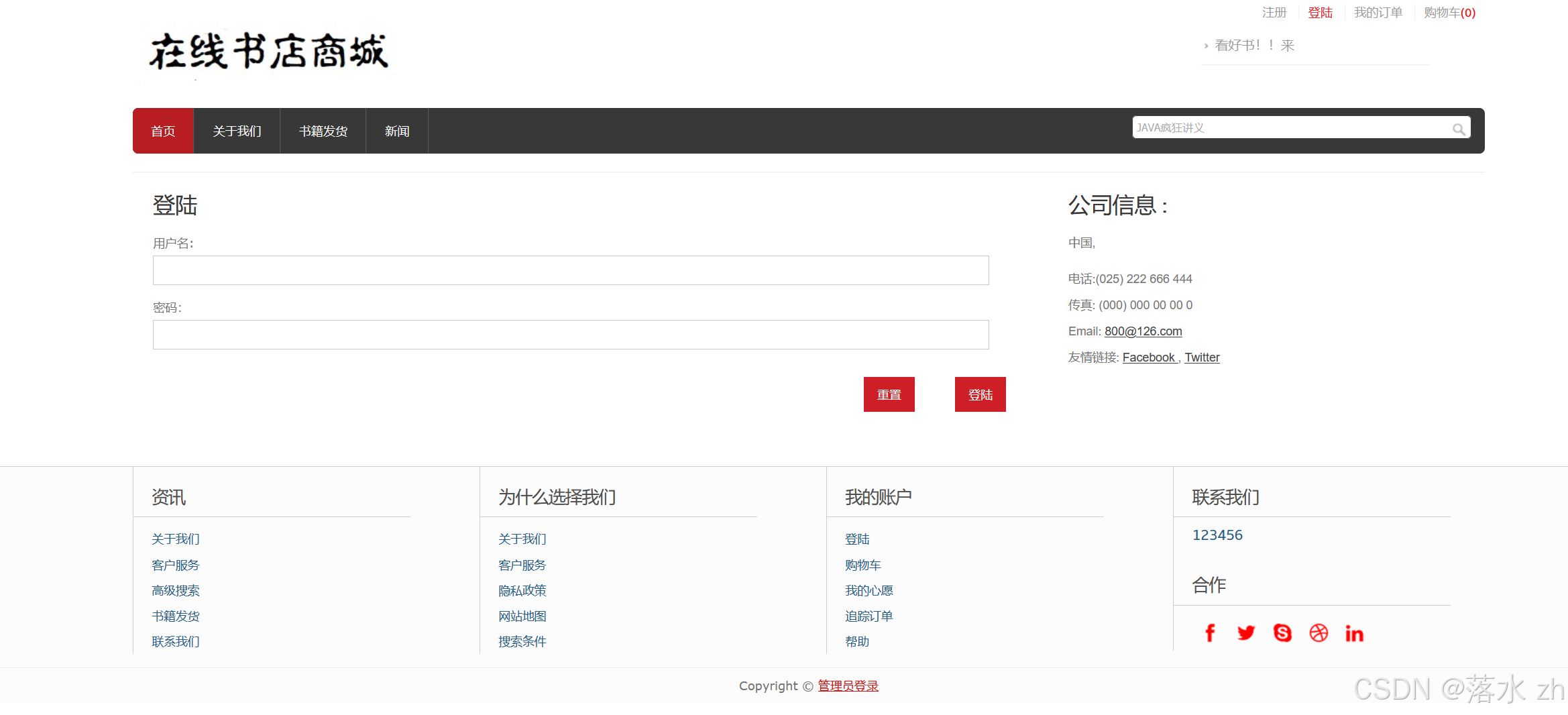Click 购物车 under 我的账户

tap(863, 565)
